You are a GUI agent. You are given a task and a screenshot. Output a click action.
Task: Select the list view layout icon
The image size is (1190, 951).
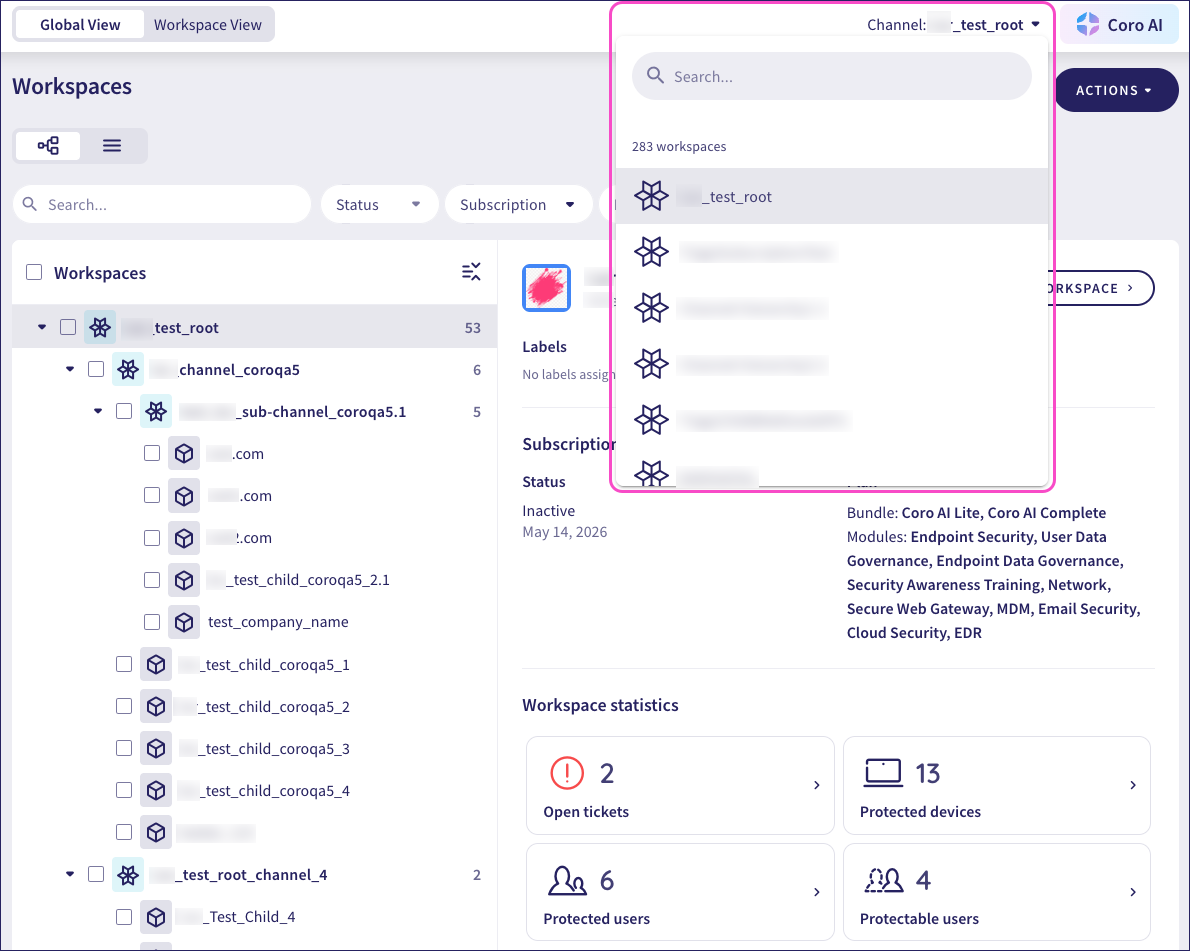pyautogui.click(x=112, y=146)
